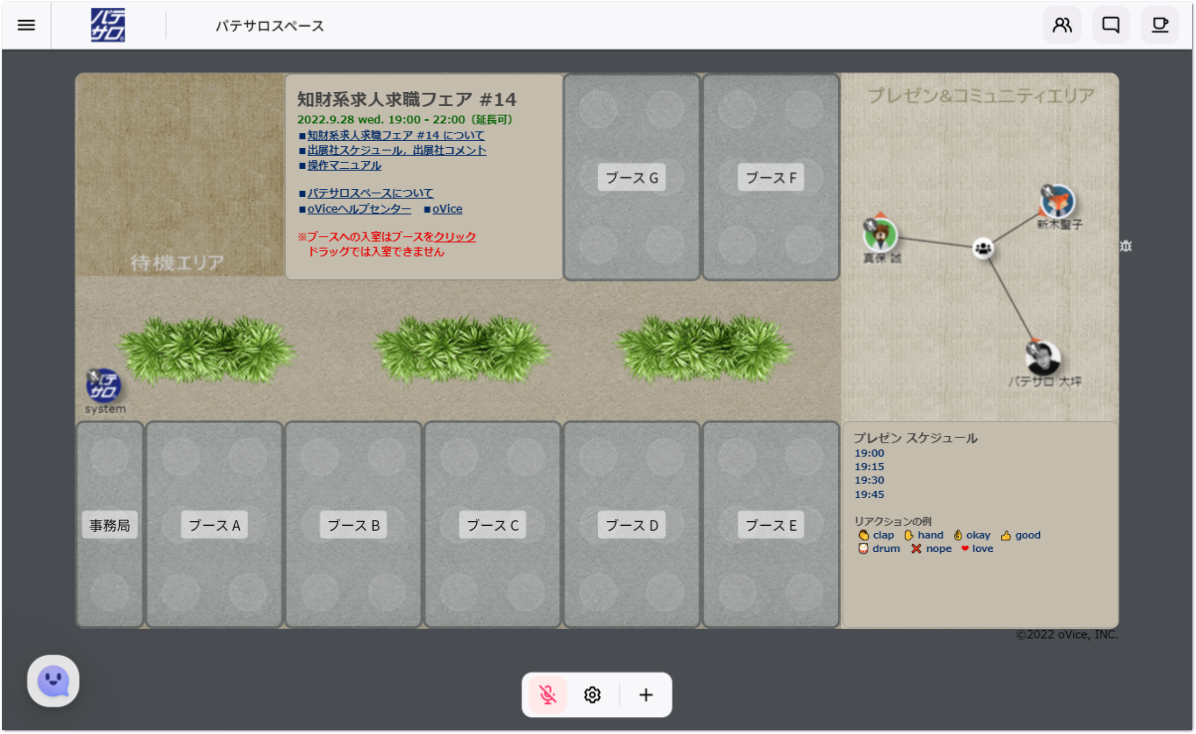Open the 出展社スケジュール, 出展社コメント link
The height and width of the screenshot is (734, 1196).
tap(397, 150)
